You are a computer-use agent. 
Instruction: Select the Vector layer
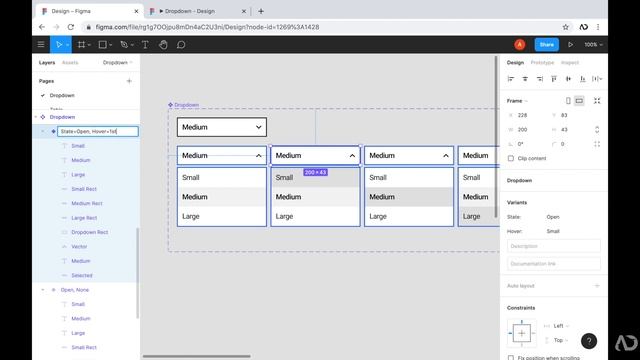[79, 247]
